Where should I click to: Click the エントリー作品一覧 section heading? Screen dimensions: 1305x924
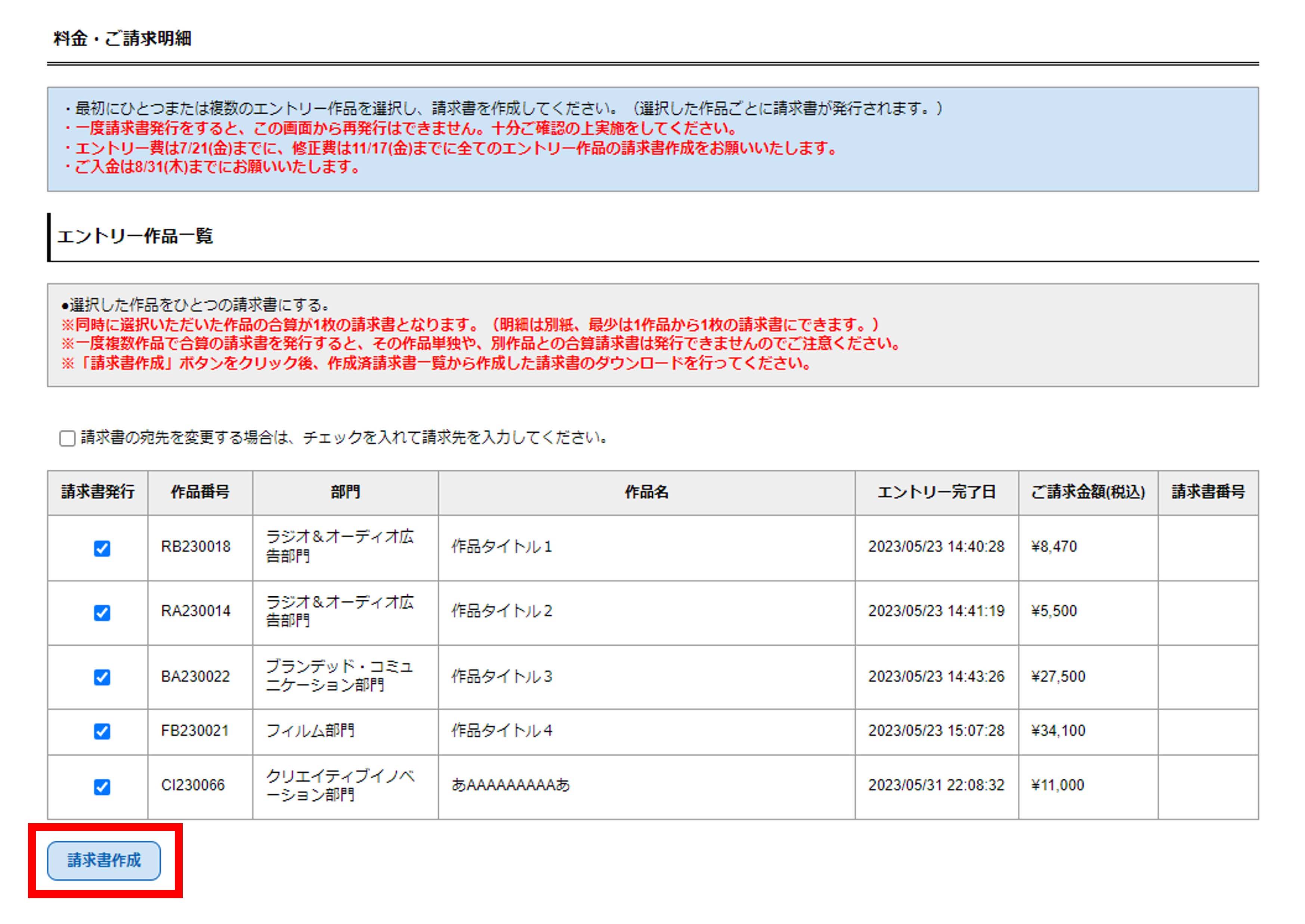(x=135, y=236)
